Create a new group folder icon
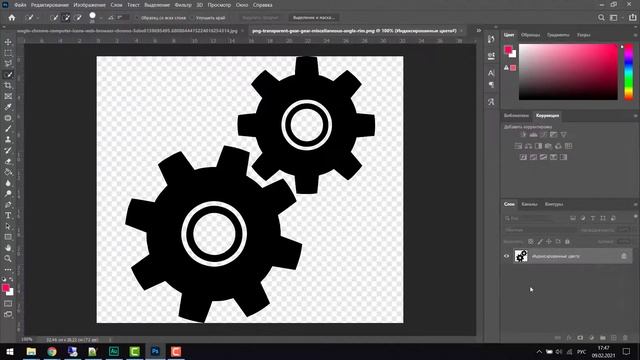 pyautogui.click(x=603, y=338)
